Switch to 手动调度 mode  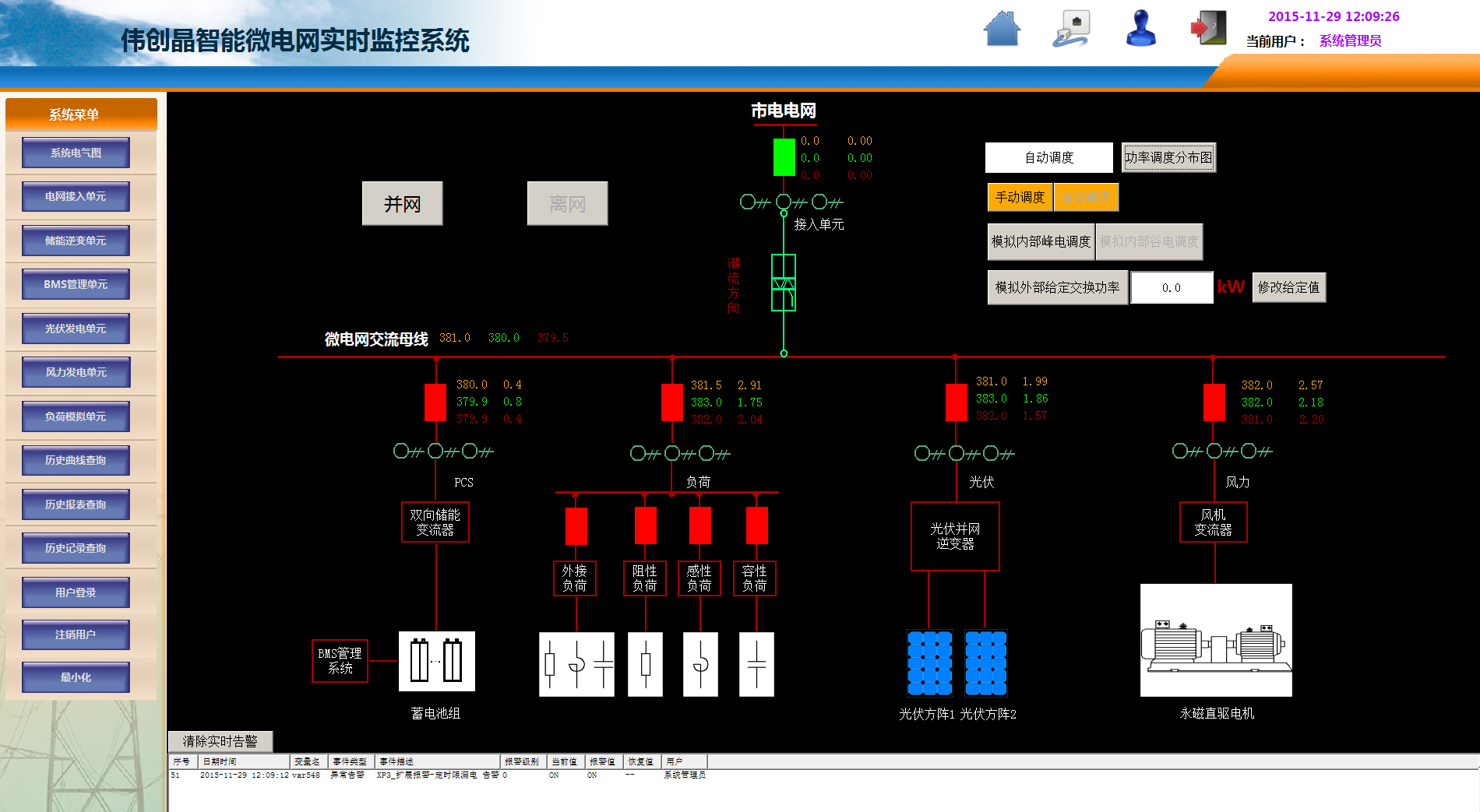(1020, 197)
